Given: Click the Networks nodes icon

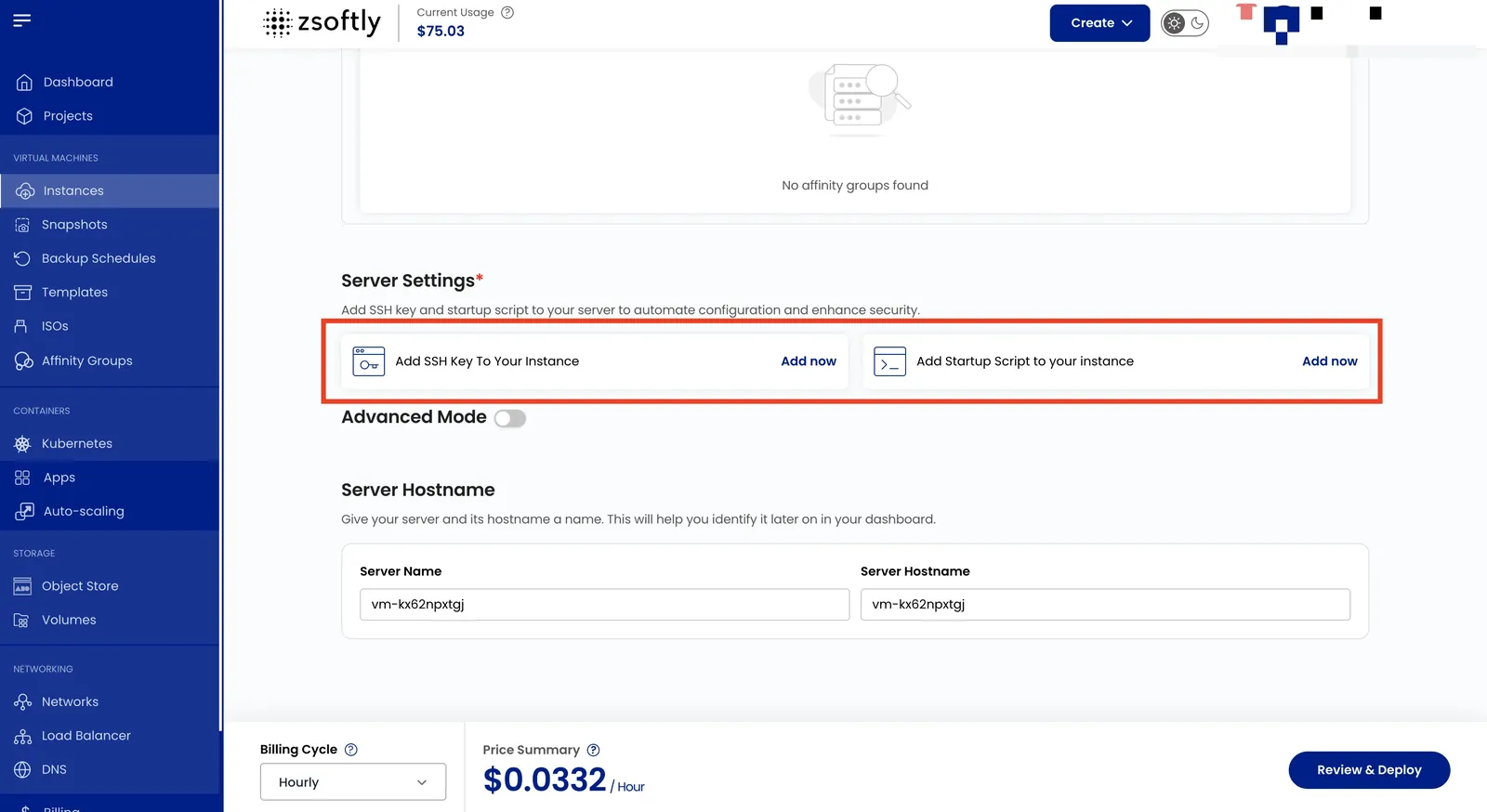Looking at the screenshot, I should [x=22, y=701].
